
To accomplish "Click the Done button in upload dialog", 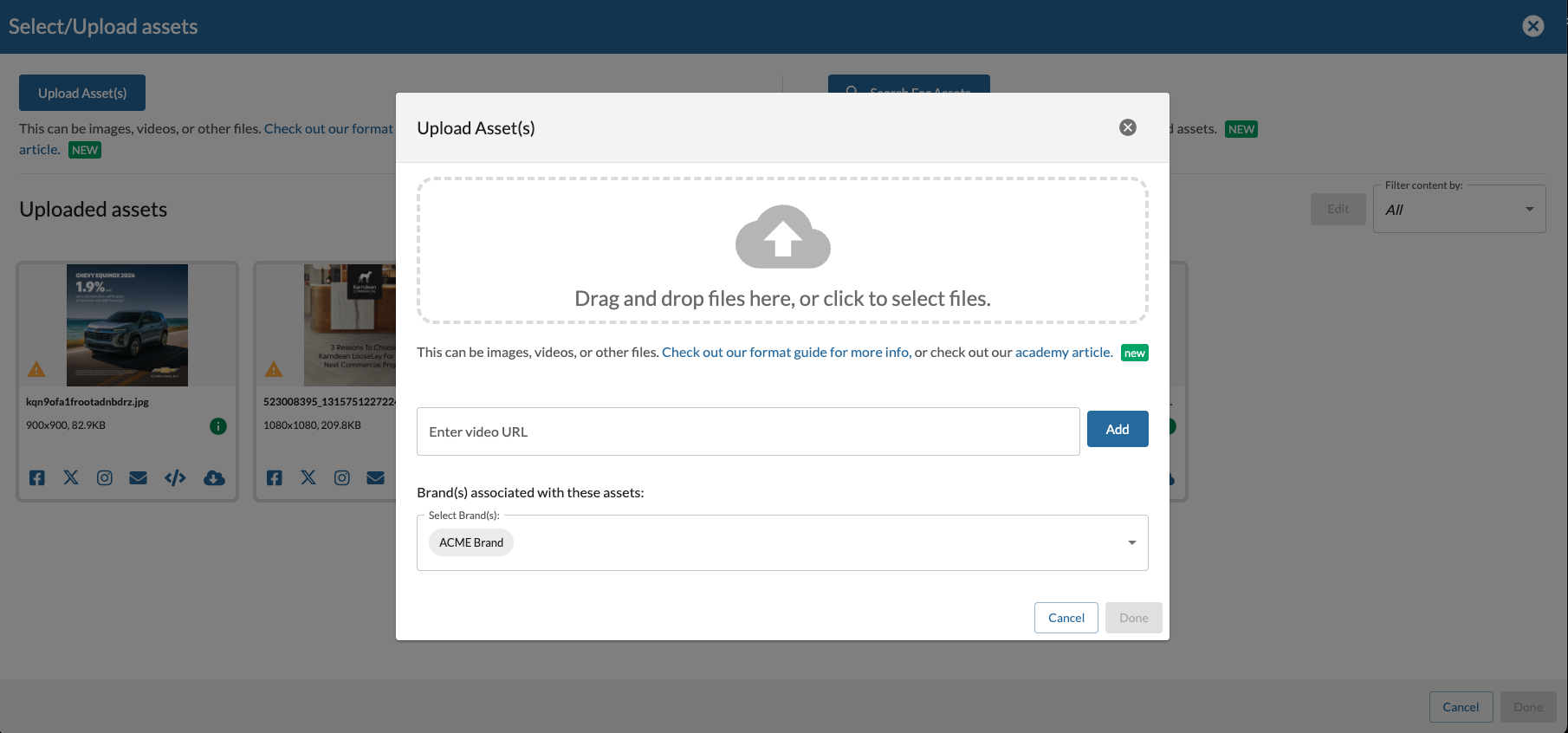I will pos(1134,618).
